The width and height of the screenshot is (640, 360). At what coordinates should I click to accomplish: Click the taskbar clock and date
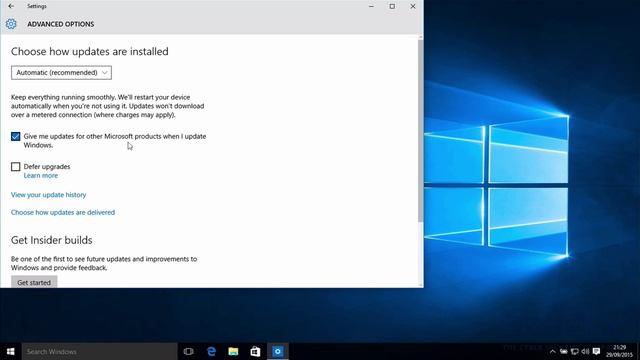click(x=619, y=351)
